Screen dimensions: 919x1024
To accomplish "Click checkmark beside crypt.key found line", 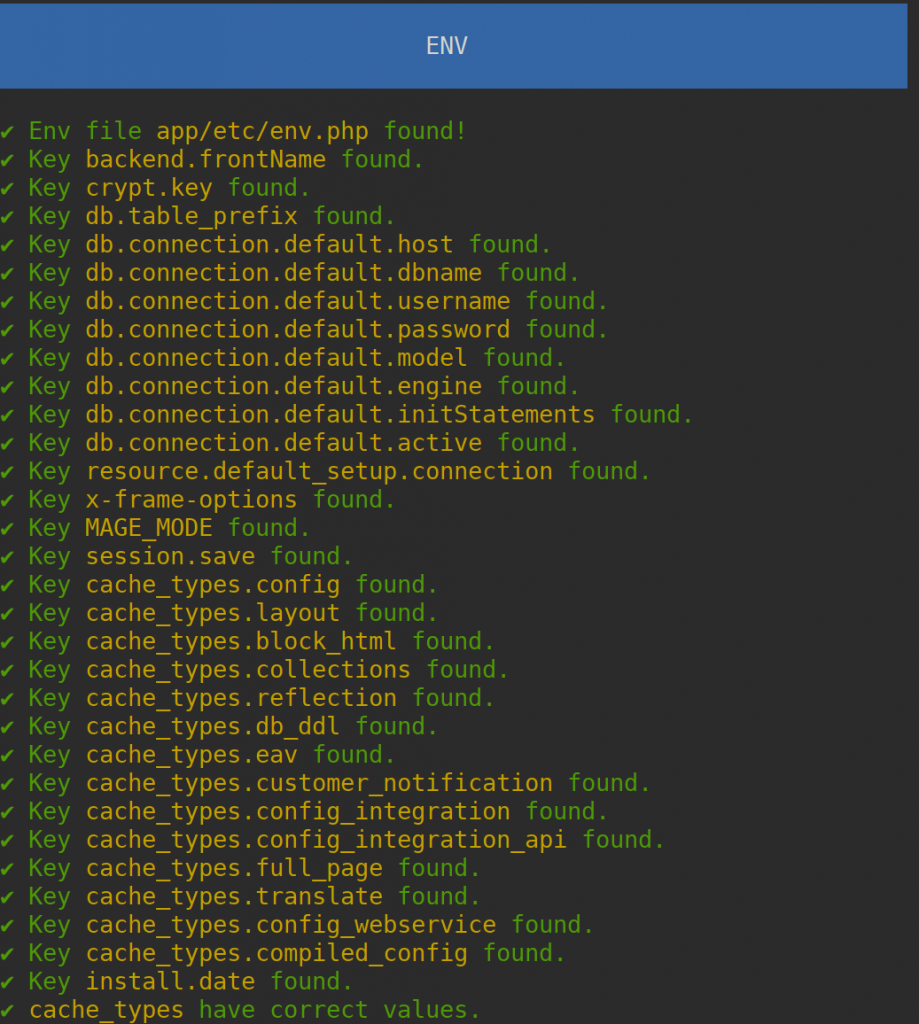I will pos(7,189).
